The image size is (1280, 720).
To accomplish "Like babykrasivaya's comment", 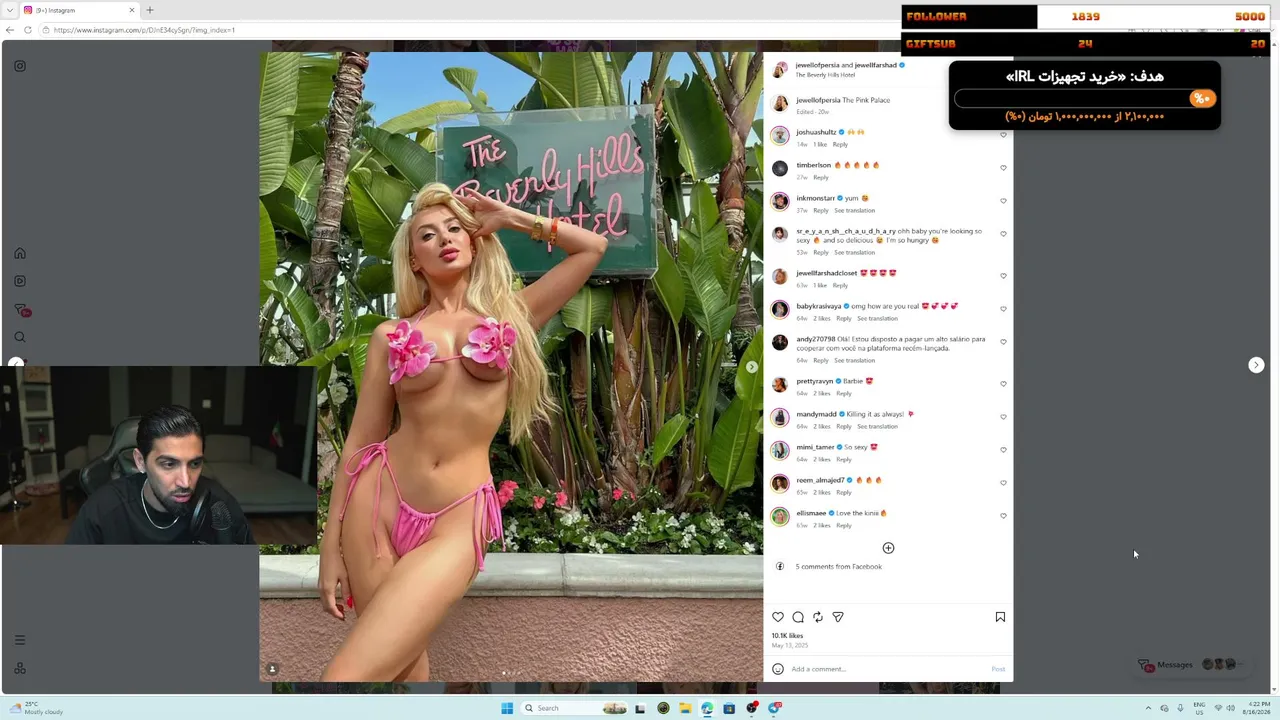I will tap(1003, 309).
